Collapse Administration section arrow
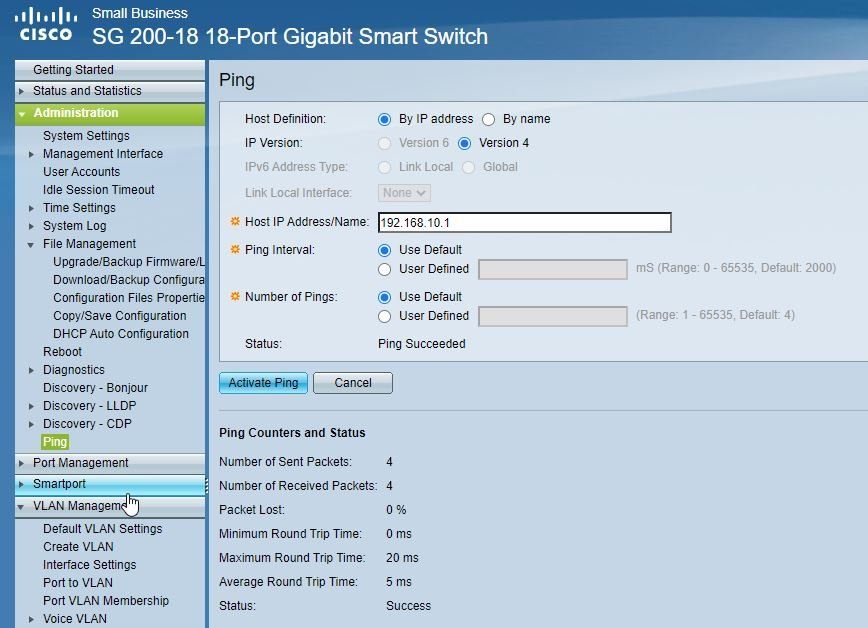 22,114
